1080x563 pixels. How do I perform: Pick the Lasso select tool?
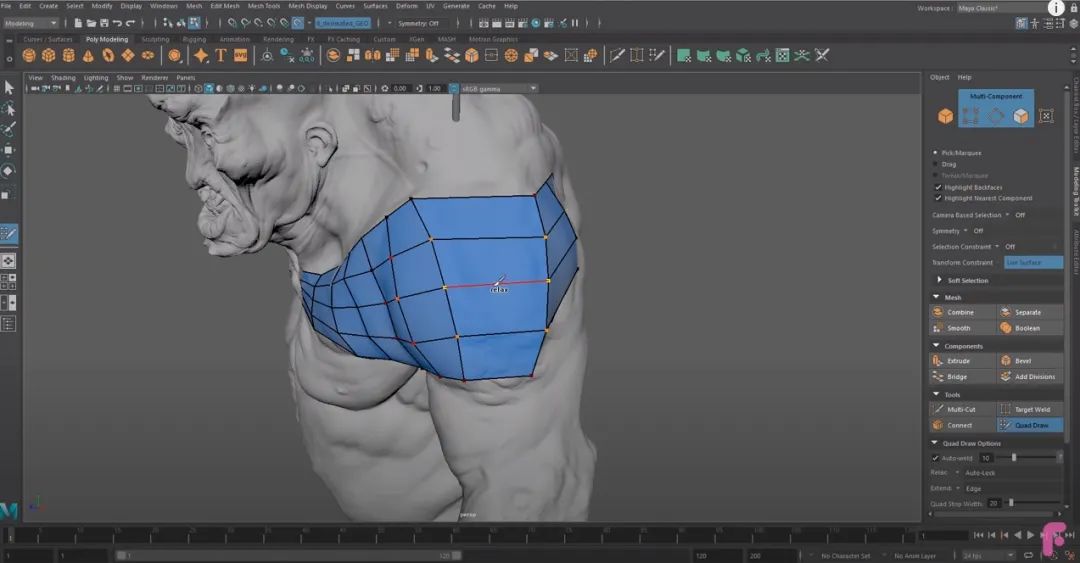(x=8, y=109)
